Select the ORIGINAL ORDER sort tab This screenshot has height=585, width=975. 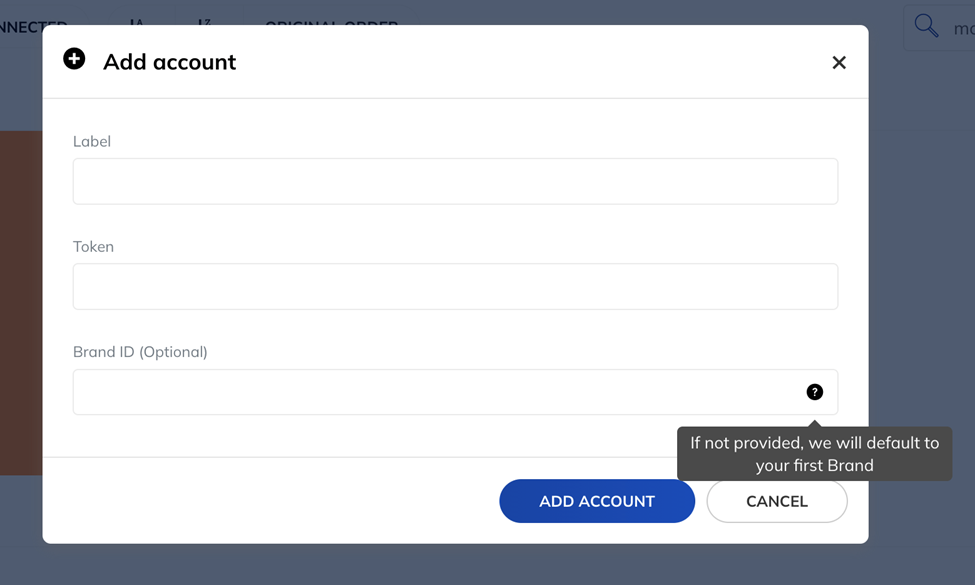coord(331,23)
